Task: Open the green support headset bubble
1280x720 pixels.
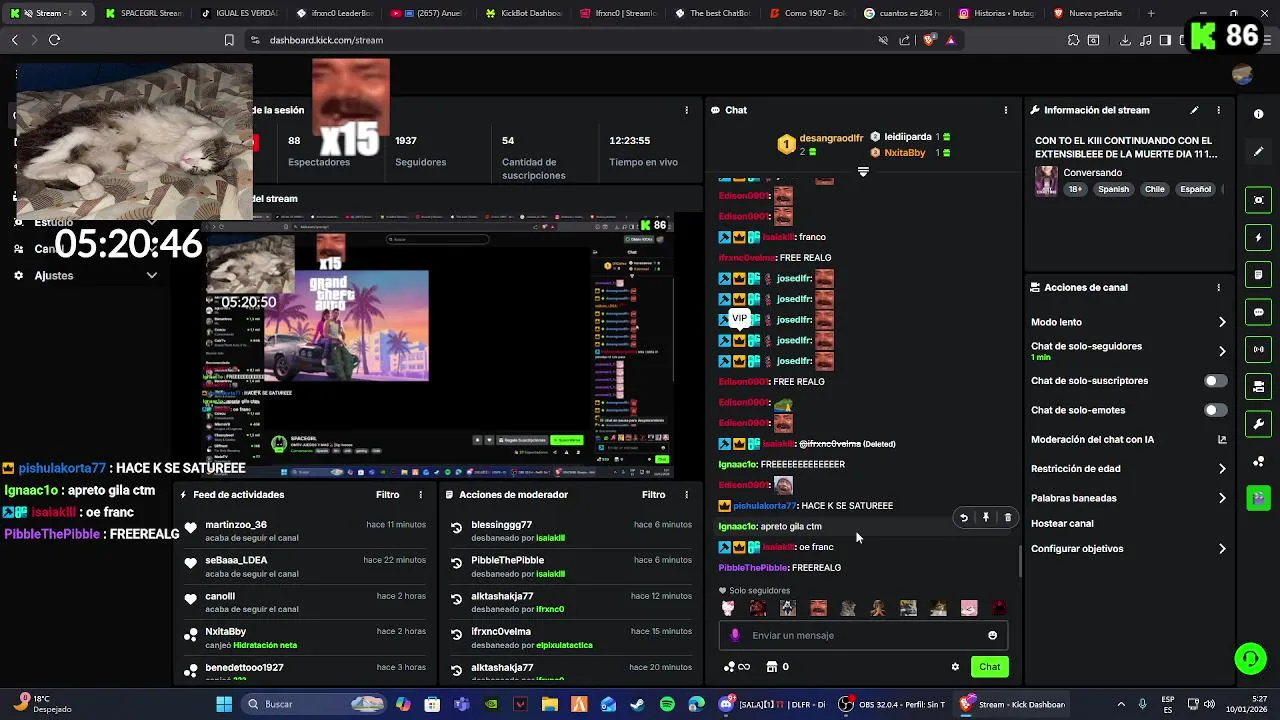Action: 1250,659
